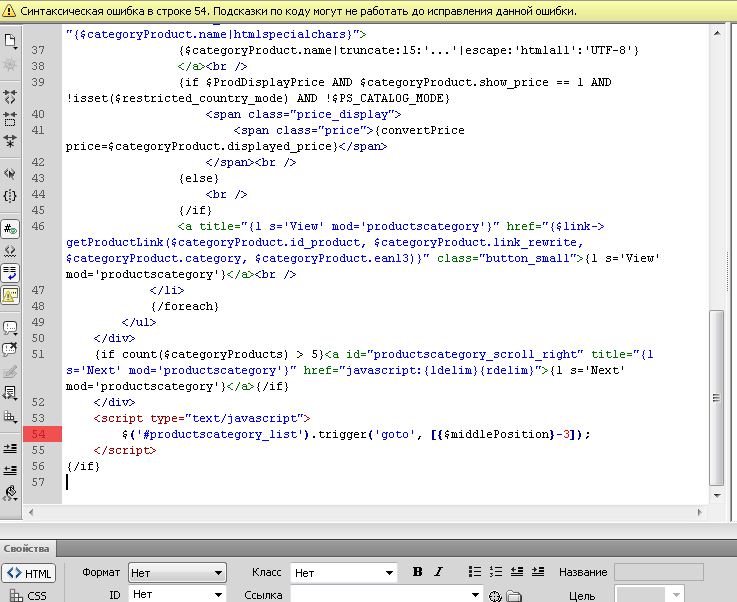This screenshot has height=602, width=737.
Task: Click vertical scrollbar up arrow
Action: (x=717, y=33)
